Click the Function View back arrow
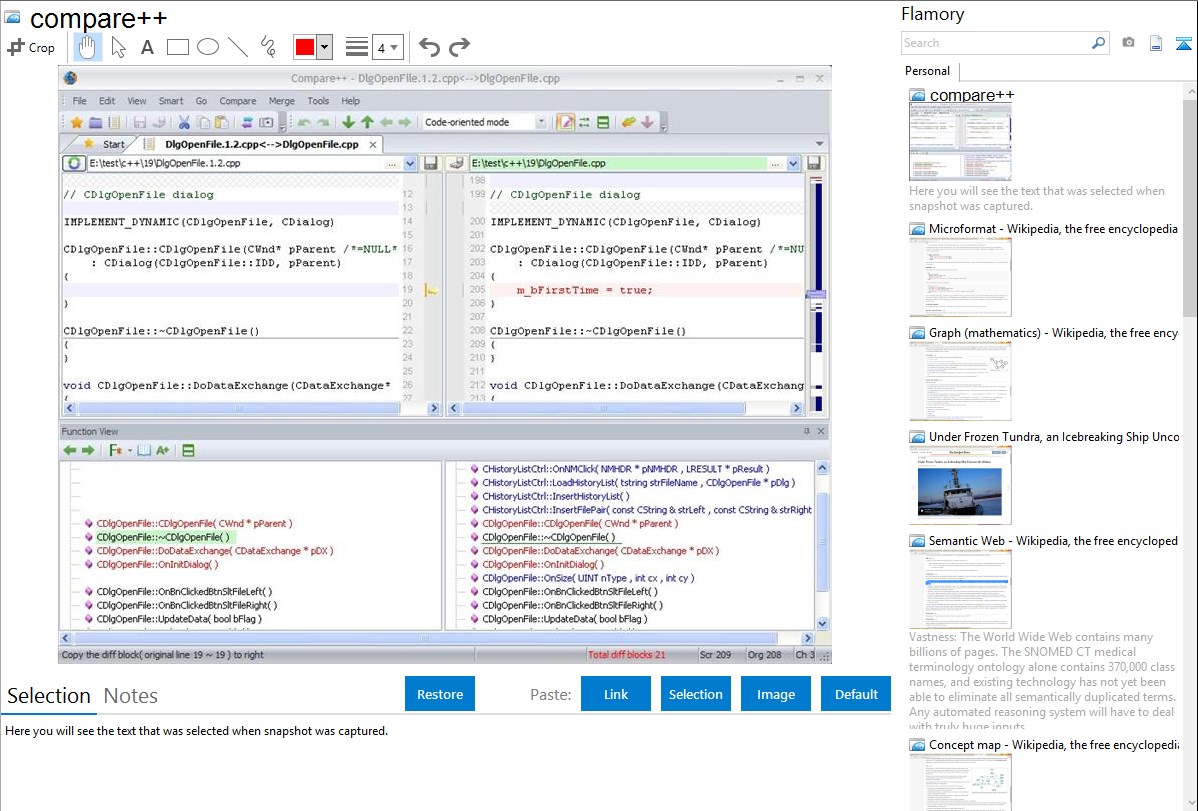 pyautogui.click(x=70, y=451)
